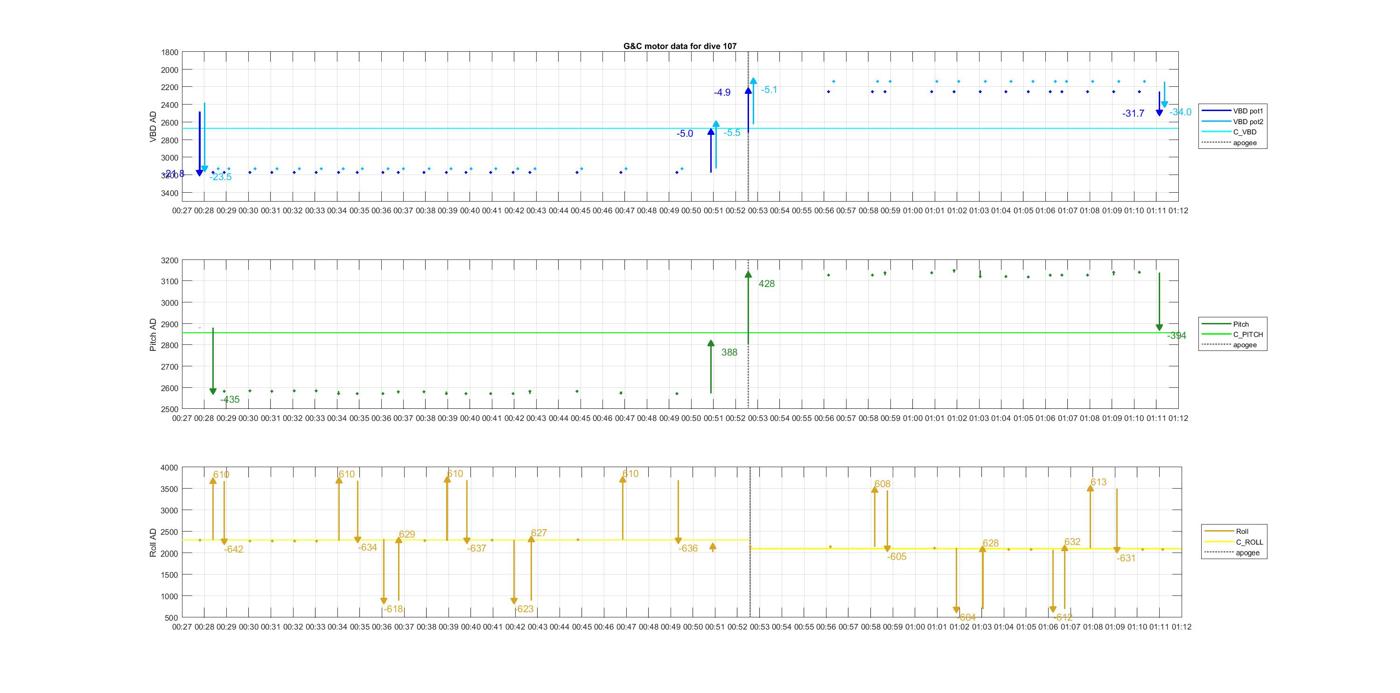This screenshot has width=1400, height=693.
Task: Click the '3100' tick on Pitch axis
Action: (169, 281)
